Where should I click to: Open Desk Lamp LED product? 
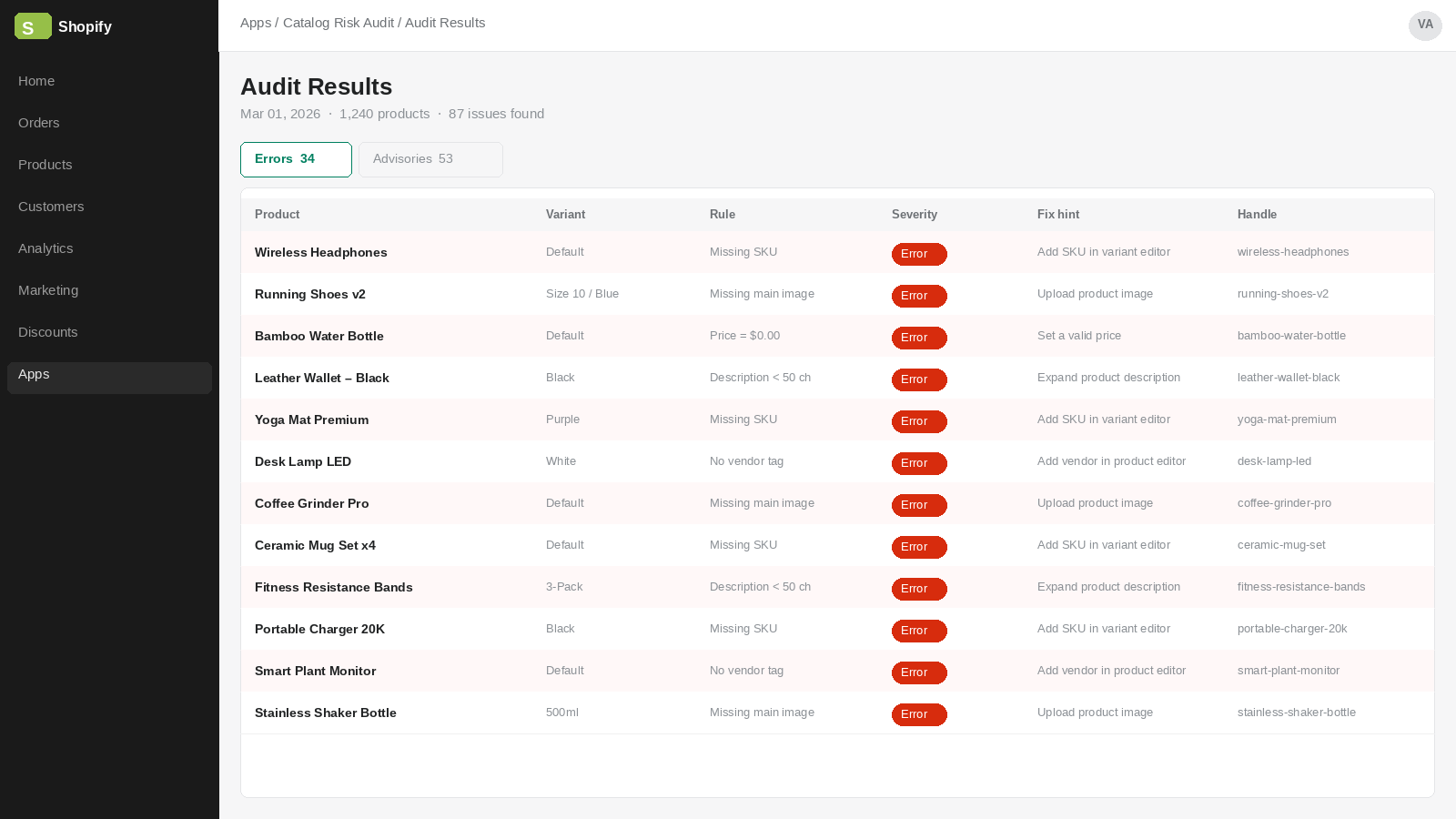click(x=303, y=461)
